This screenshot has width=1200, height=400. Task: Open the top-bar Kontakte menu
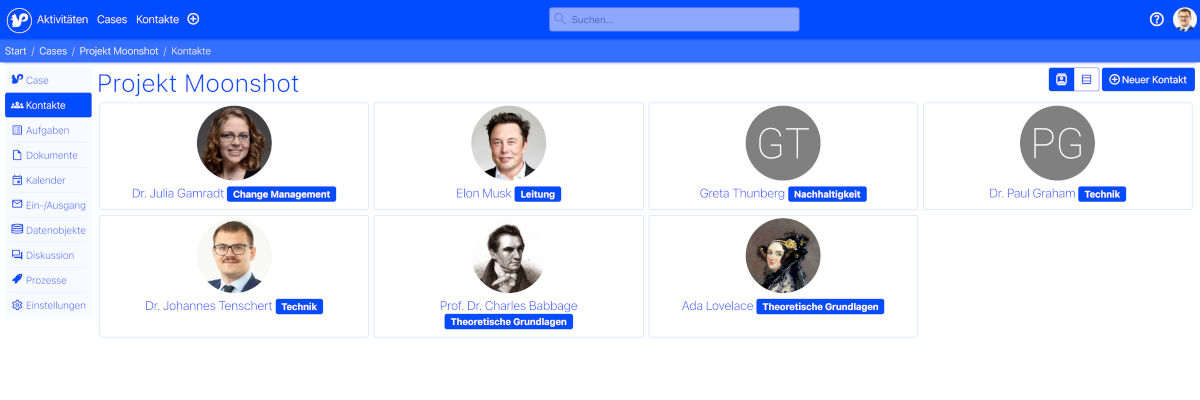click(157, 19)
